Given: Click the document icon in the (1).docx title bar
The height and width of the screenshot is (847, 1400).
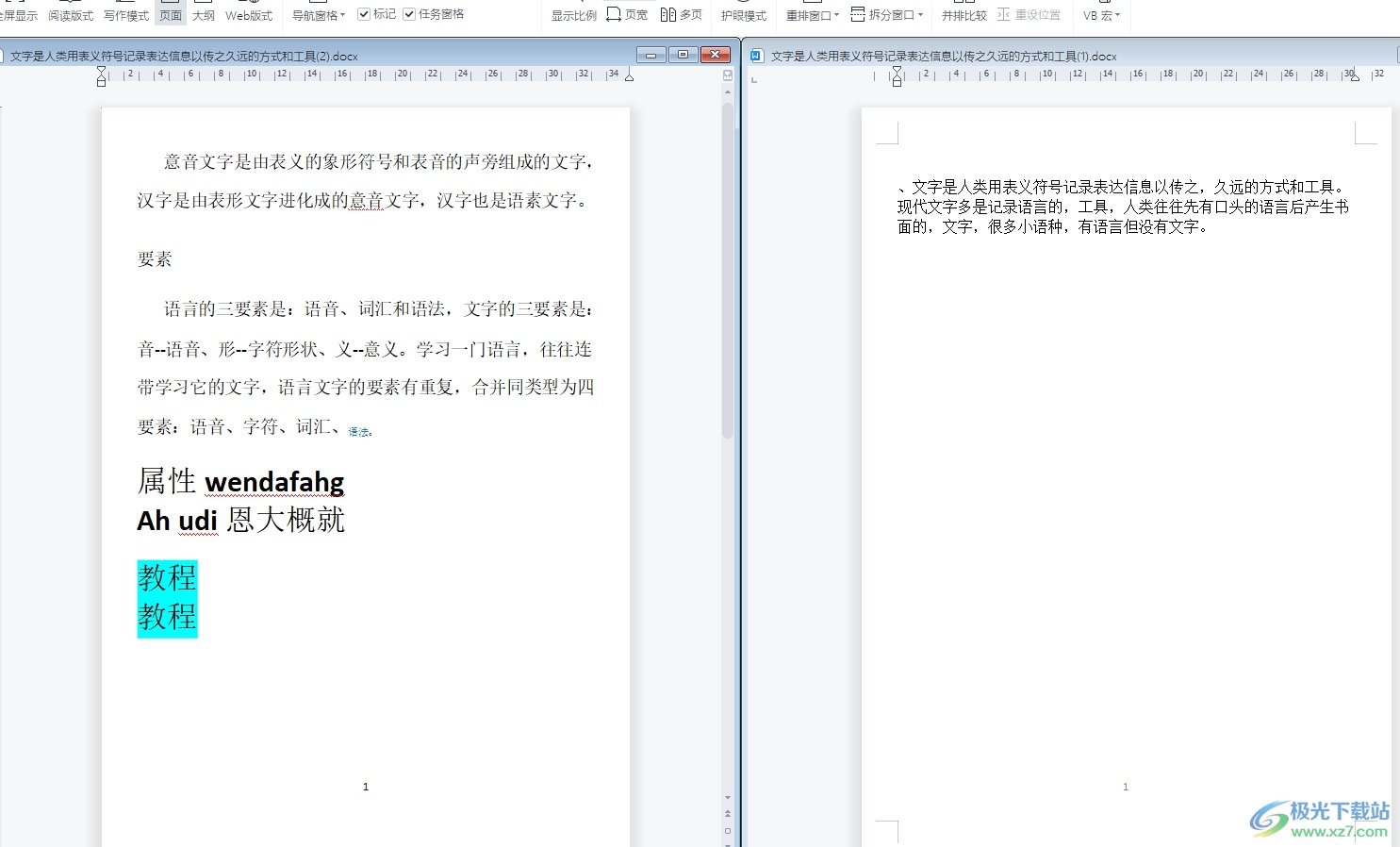Looking at the screenshot, I should coord(756,56).
